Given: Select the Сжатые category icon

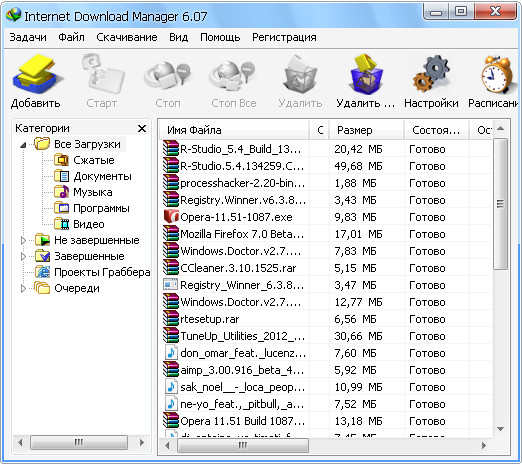Looking at the screenshot, I should click(x=62, y=160).
